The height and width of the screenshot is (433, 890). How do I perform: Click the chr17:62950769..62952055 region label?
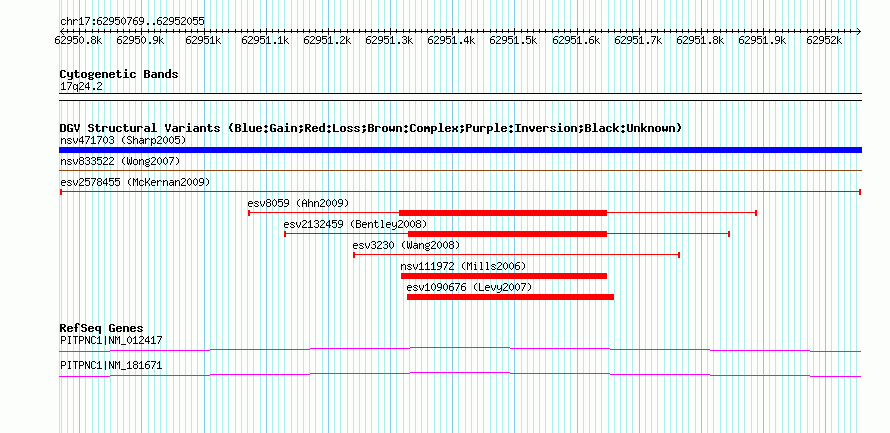[x=132, y=22]
